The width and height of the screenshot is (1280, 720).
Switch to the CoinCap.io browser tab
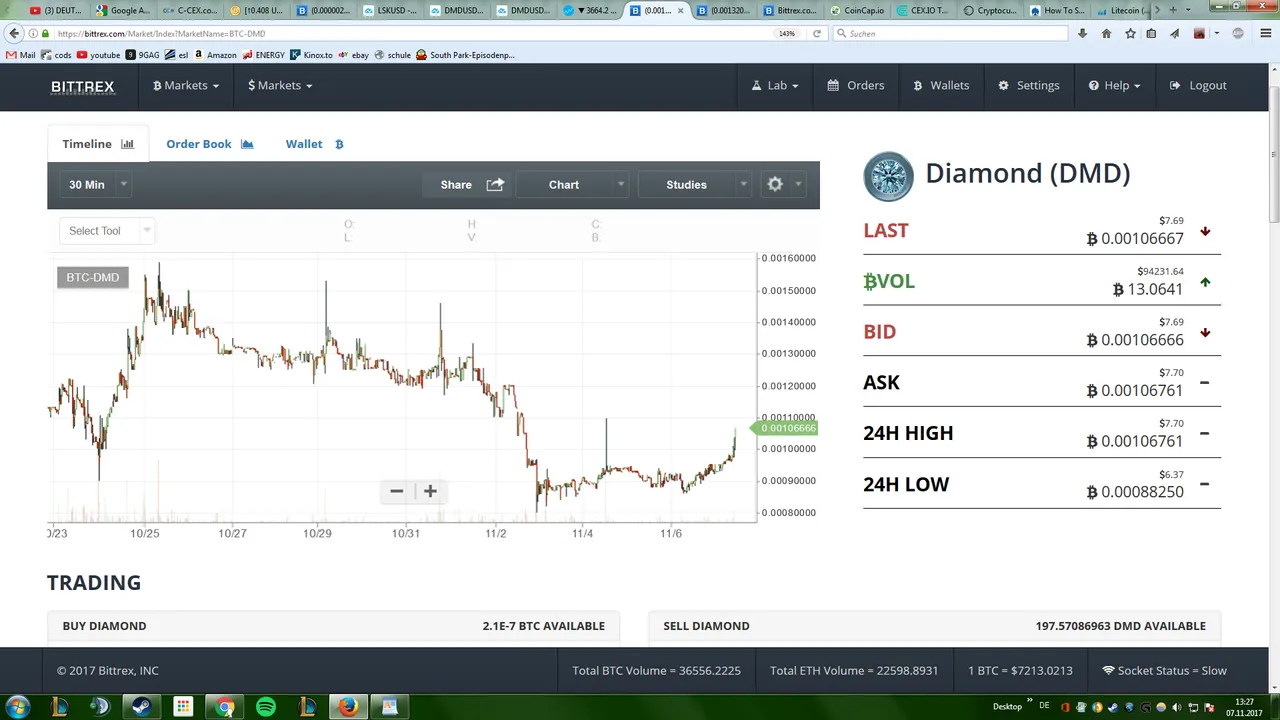(855, 10)
